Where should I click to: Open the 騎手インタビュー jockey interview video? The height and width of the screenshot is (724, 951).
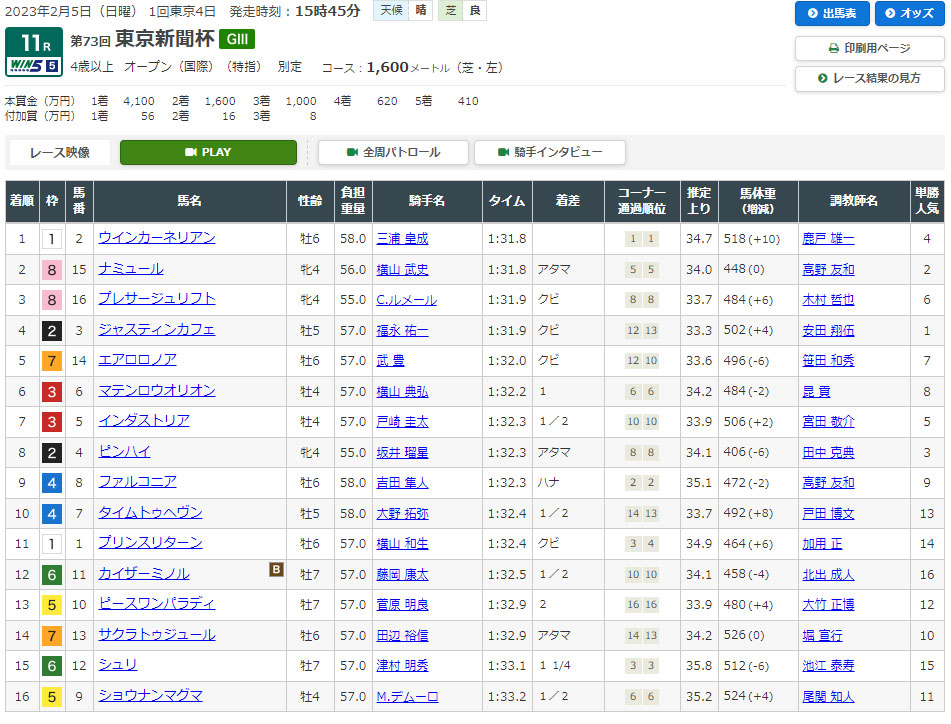(x=549, y=152)
